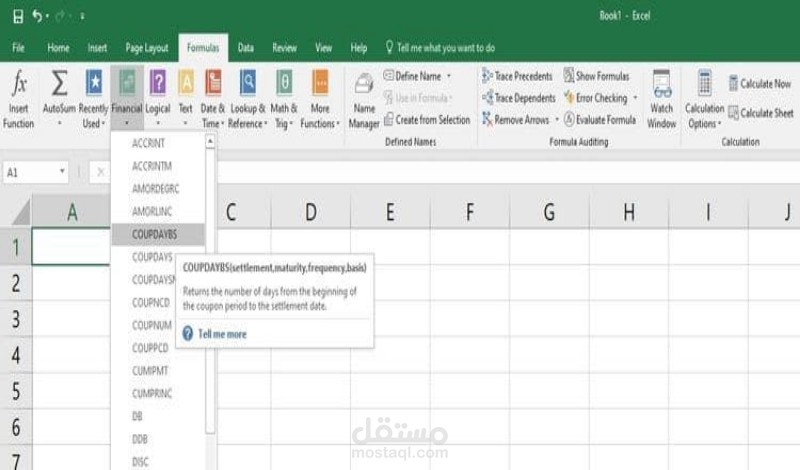
Task: Click the Tell me more help icon
Action: (x=188, y=334)
